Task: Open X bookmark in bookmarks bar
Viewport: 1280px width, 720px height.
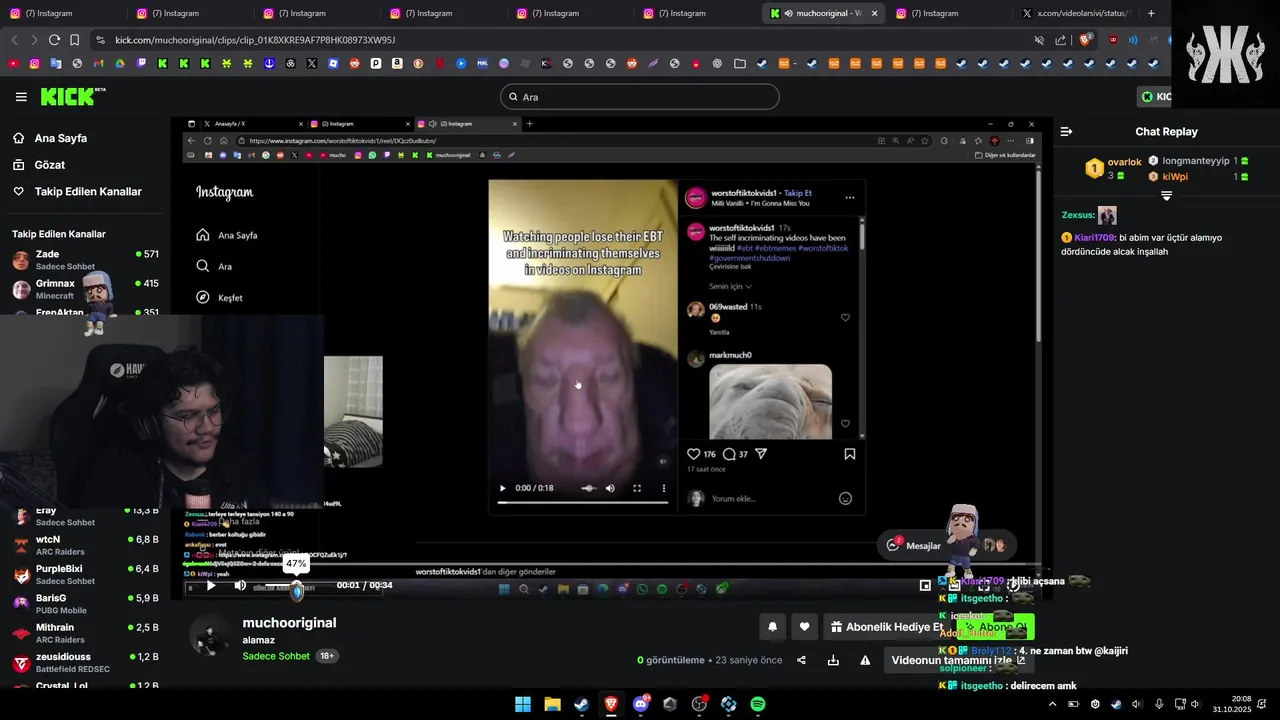Action: click(x=312, y=63)
